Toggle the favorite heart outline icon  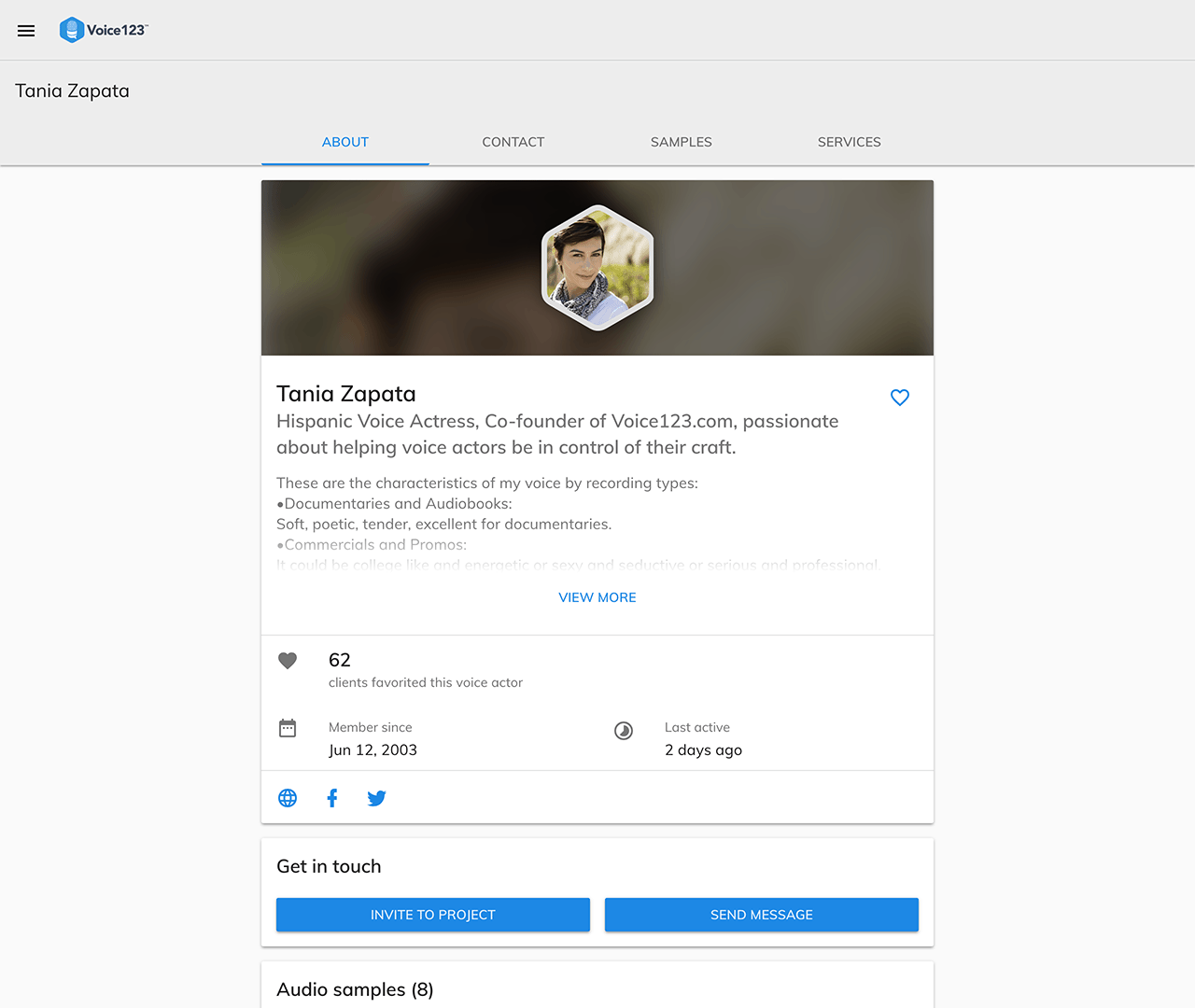tap(899, 398)
